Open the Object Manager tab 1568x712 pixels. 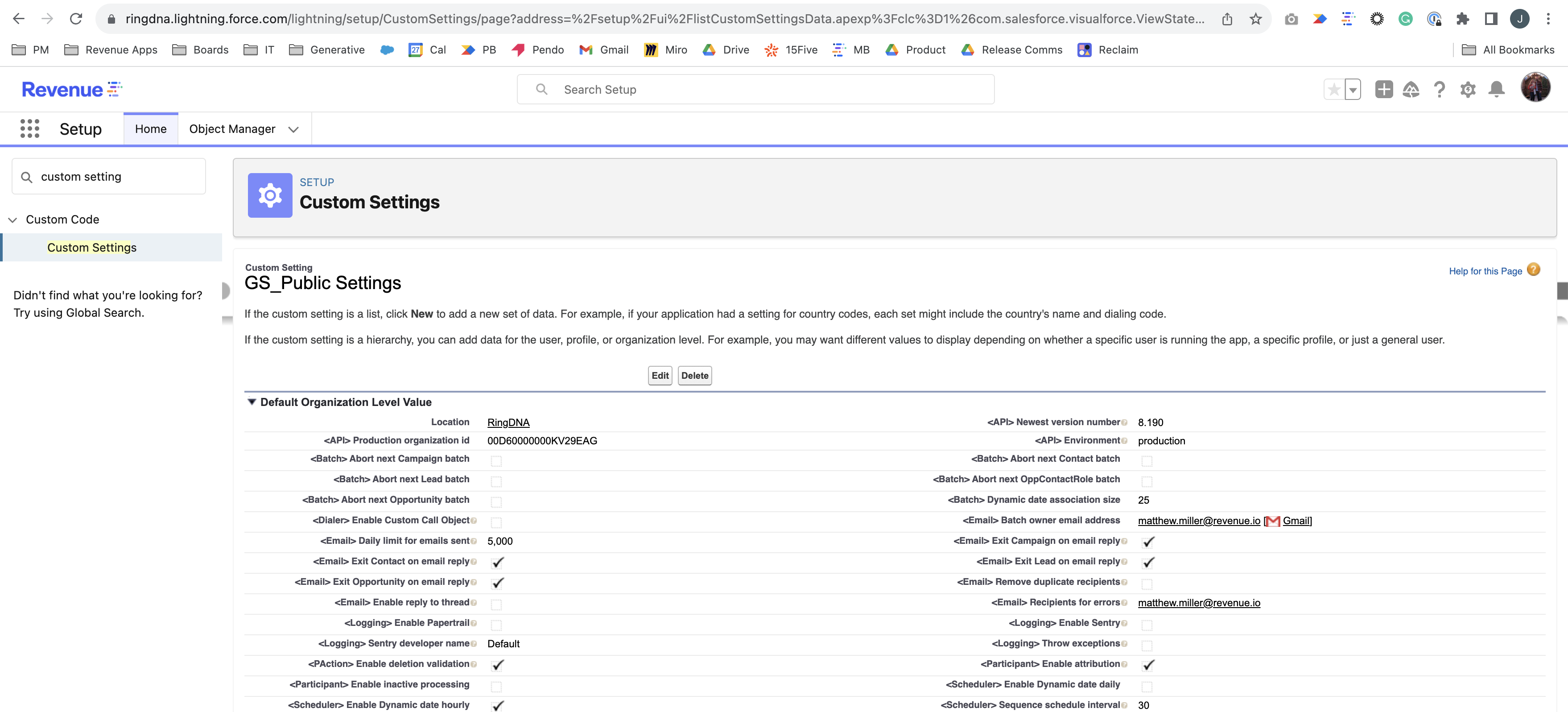click(232, 129)
